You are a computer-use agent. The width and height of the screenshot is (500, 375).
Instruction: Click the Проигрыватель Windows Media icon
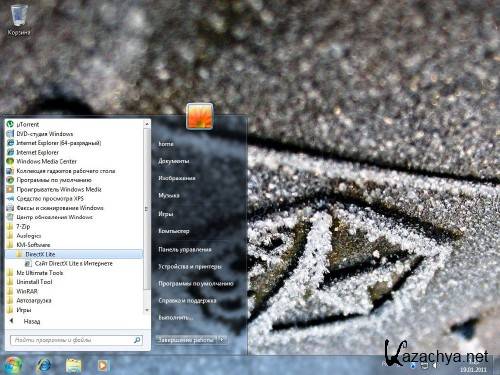[10, 189]
